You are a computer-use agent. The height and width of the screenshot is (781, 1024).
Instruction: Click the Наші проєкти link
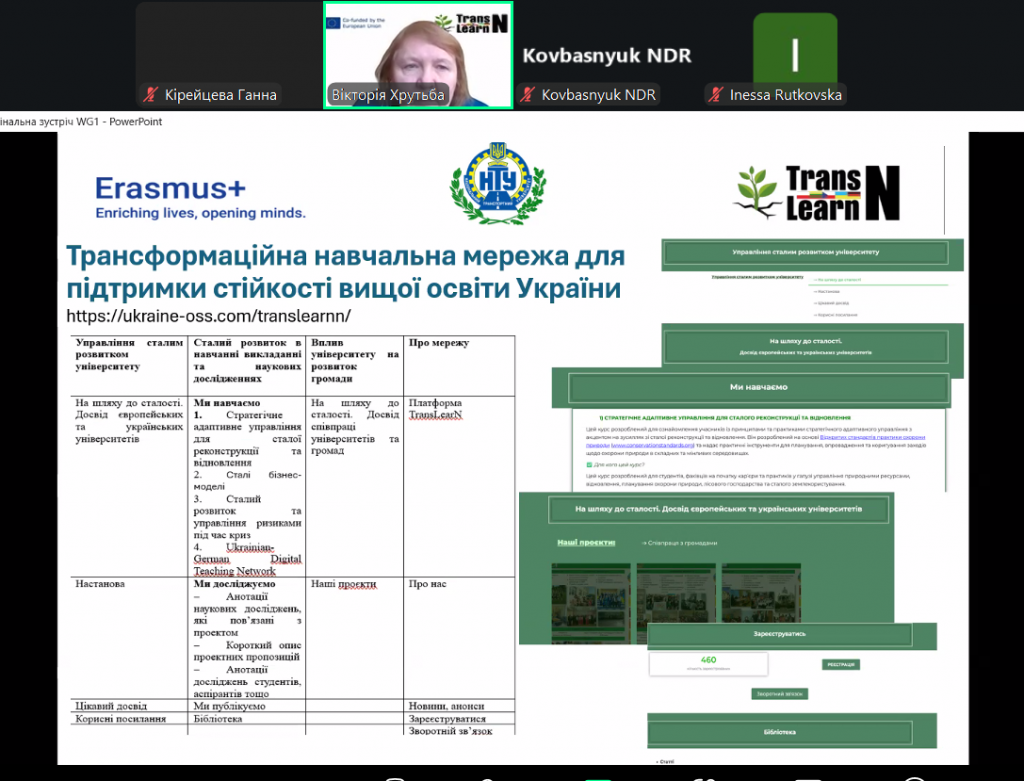point(579,542)
